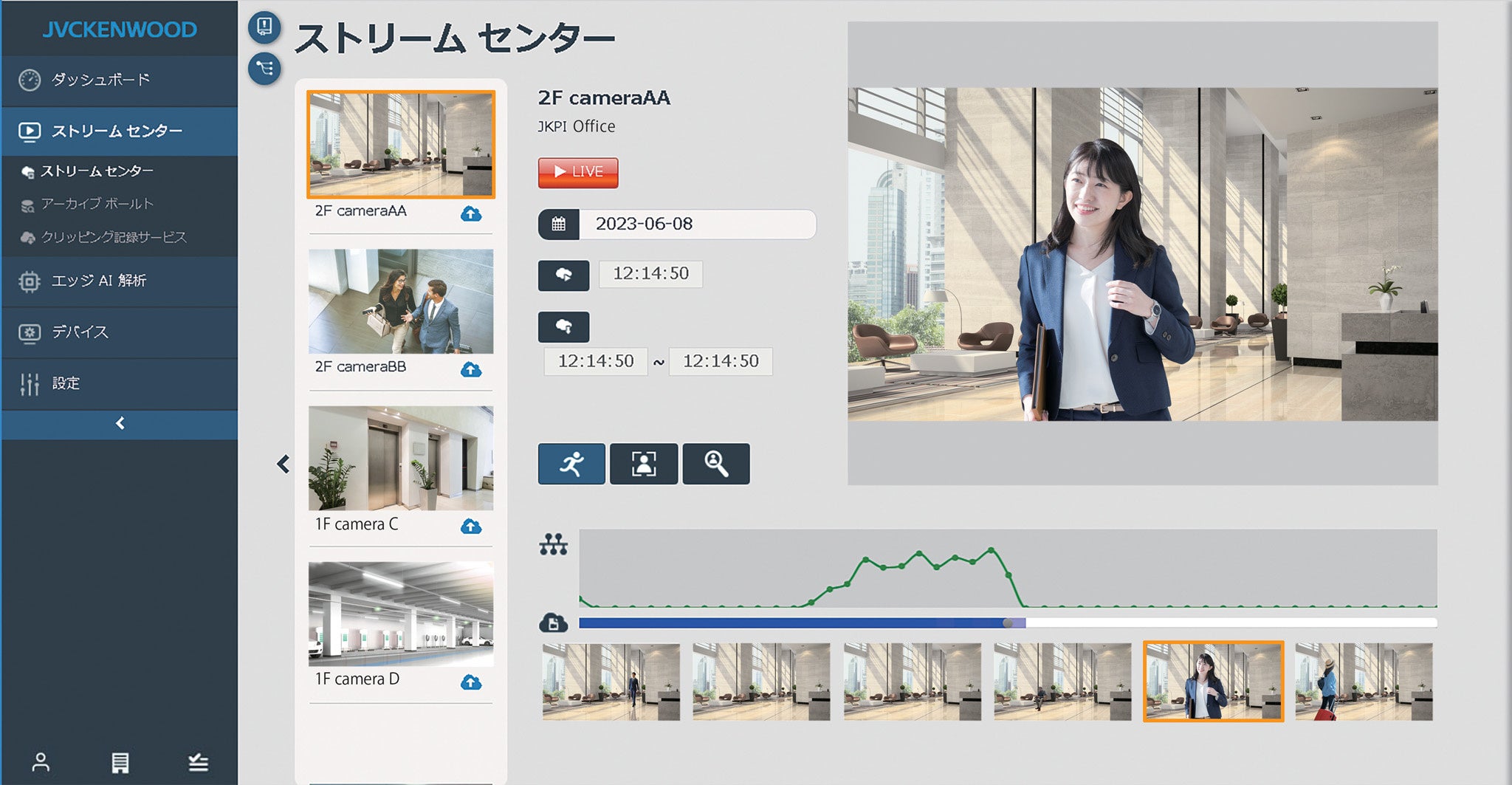Open the 設定 settings entry
The width and height of the screenshot is (1512, 785).
pos(74,383)
